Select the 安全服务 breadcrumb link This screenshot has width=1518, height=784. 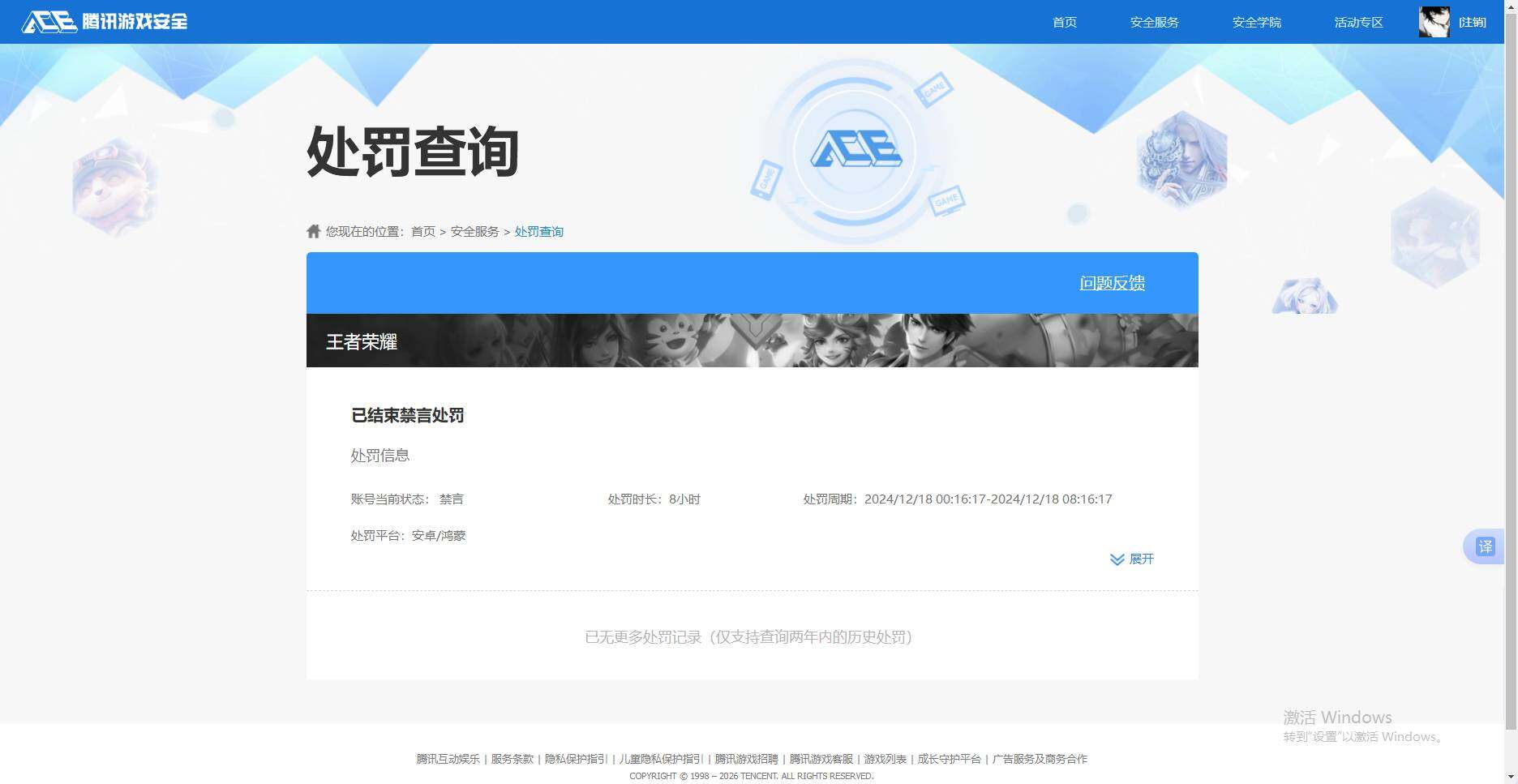pyautogui.click(x=473, y=231)
